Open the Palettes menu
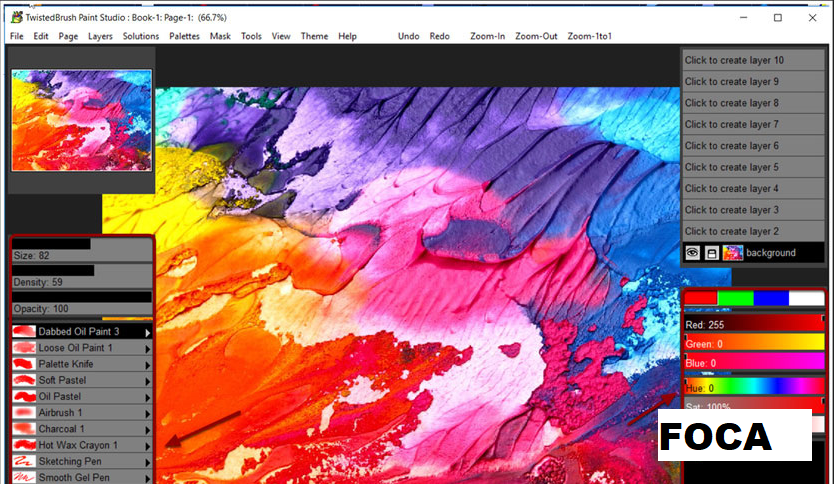The width and height of the screenshot is (835, 484). coord(184,36)
